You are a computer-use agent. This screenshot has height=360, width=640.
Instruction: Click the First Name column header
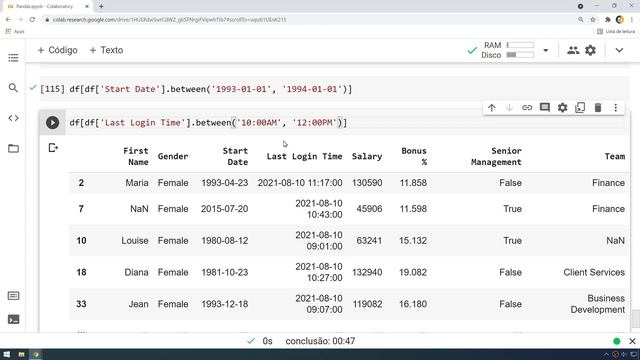point(136,156)
